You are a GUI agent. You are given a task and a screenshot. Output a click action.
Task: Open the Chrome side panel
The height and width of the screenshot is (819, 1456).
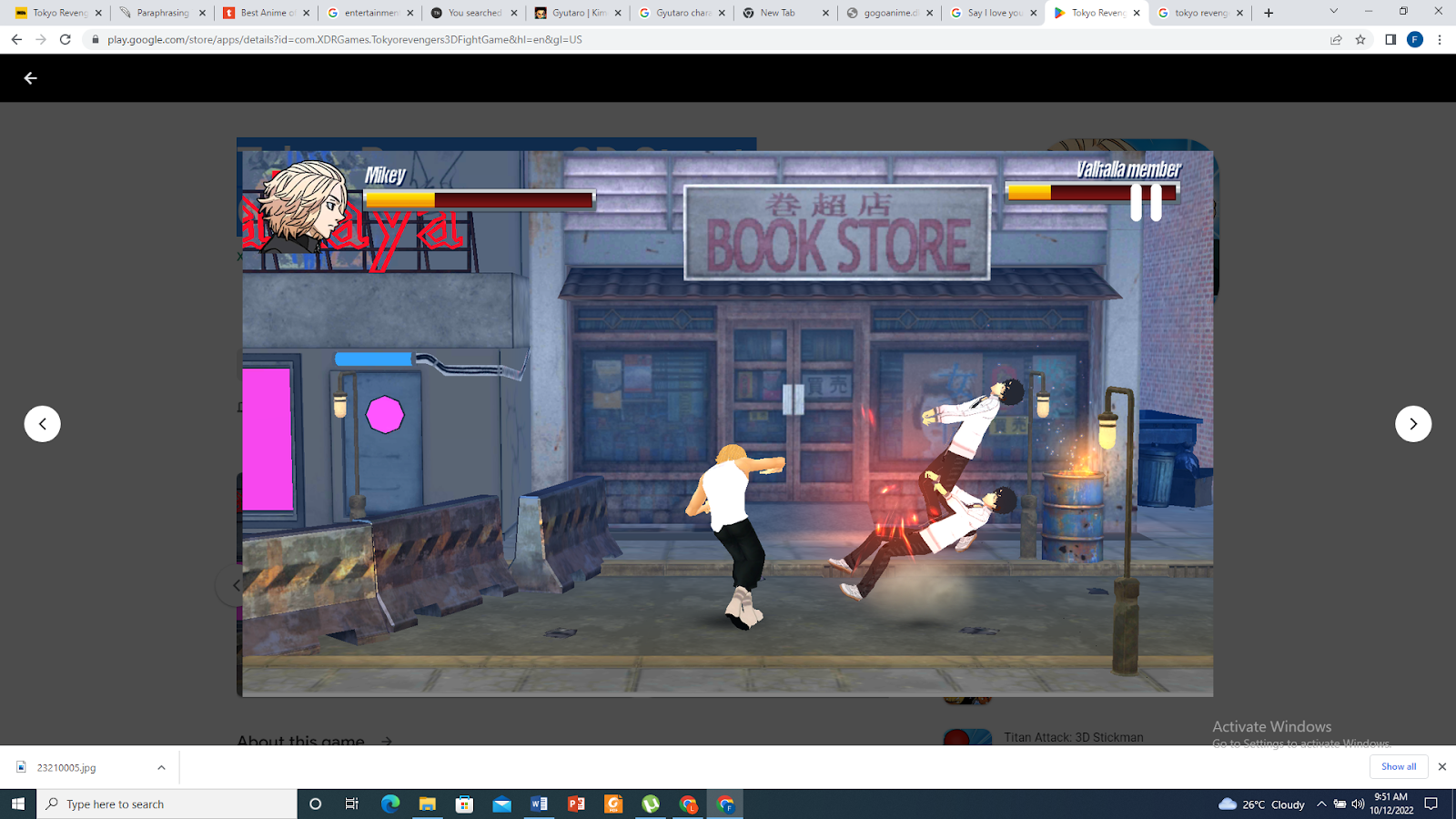tap(1390, 39)
